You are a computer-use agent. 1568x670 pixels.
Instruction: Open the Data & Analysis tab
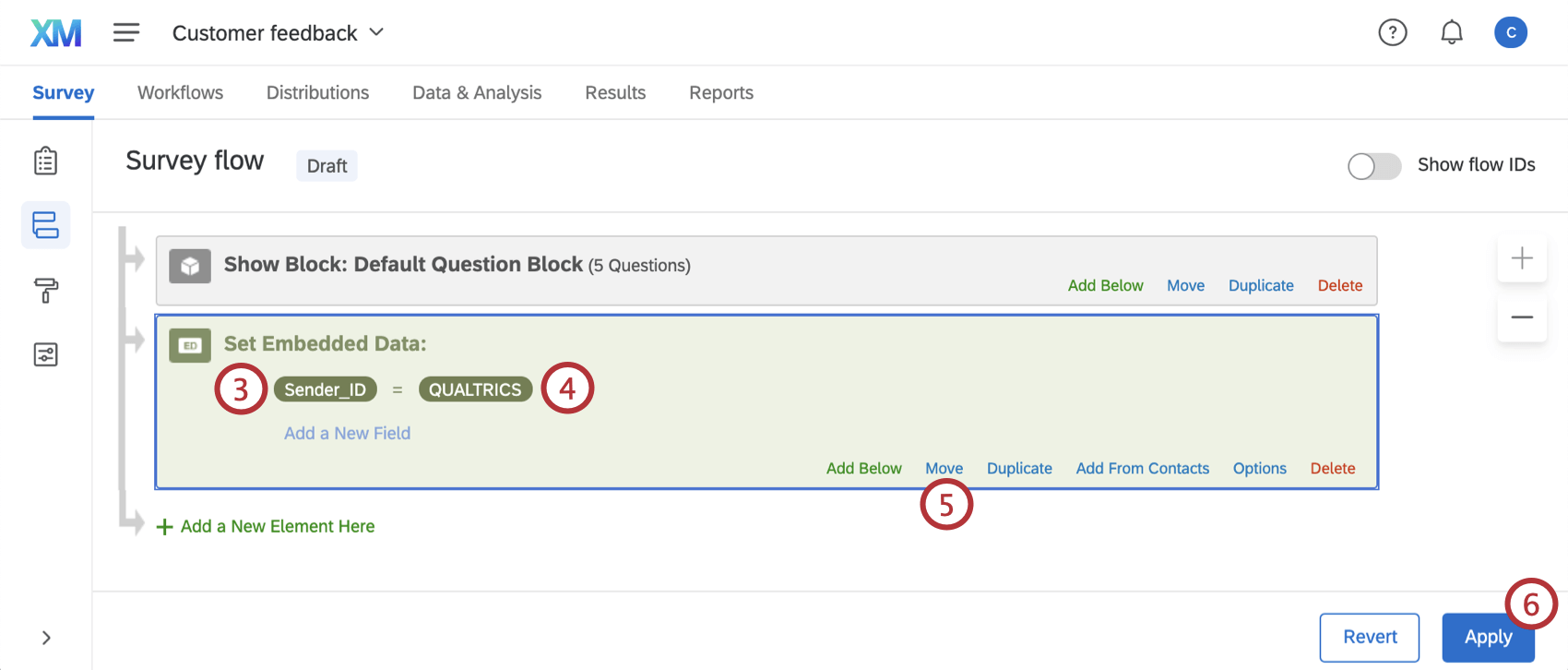477,92
